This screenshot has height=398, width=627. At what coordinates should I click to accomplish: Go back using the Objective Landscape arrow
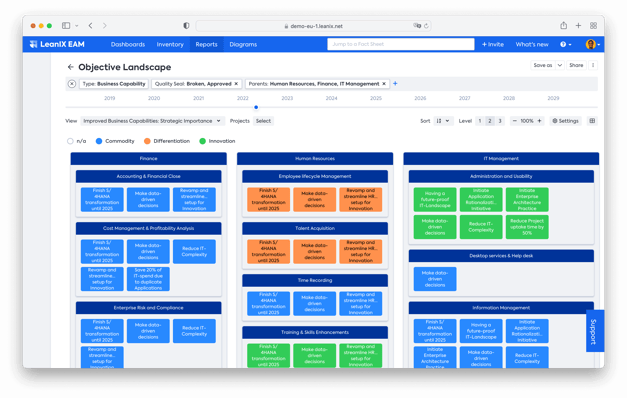point(70,67)
